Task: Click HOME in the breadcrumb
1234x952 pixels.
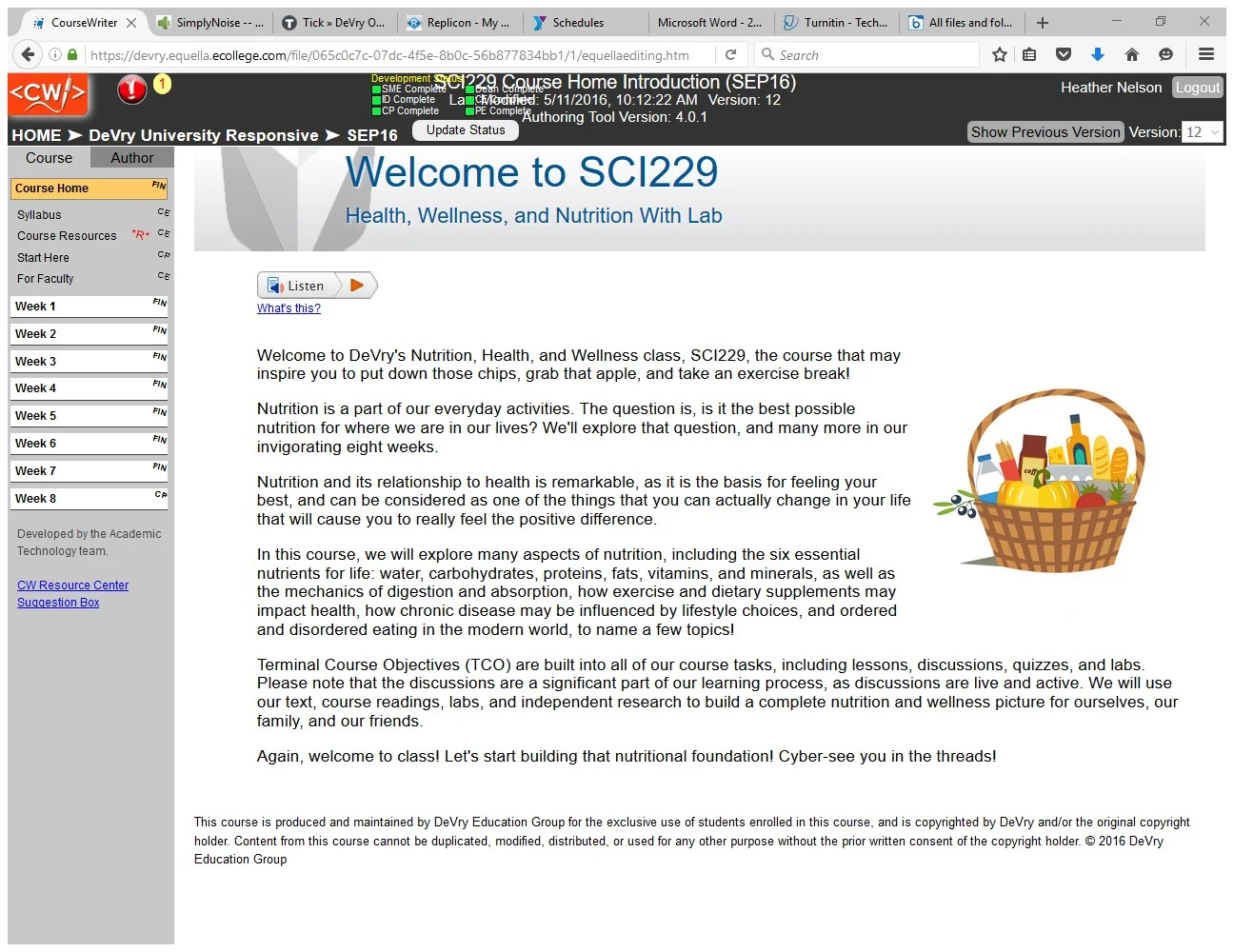Action: [36, 135]
